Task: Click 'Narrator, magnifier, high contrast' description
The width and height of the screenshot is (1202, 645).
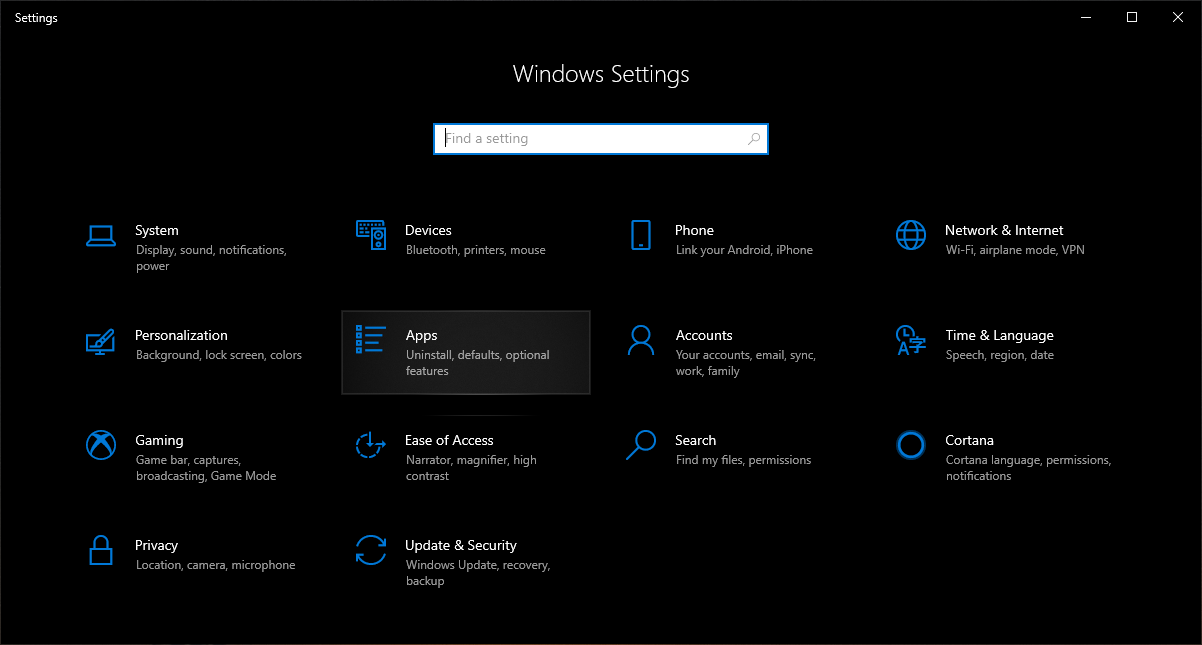Action: point(471,468)
